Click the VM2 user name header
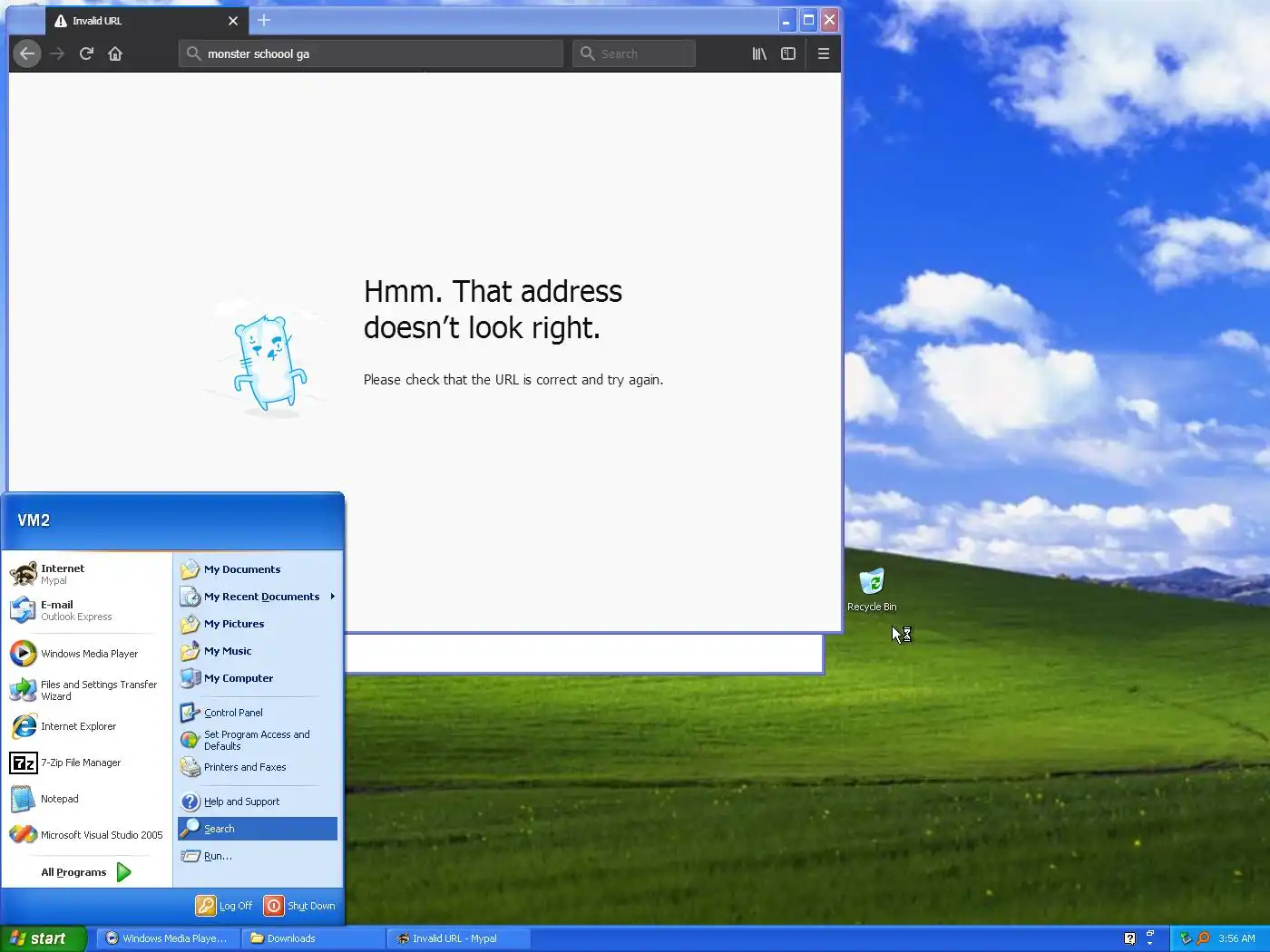Image resolution: width=1270 pixels, height=952 pixels. (34, 520)
